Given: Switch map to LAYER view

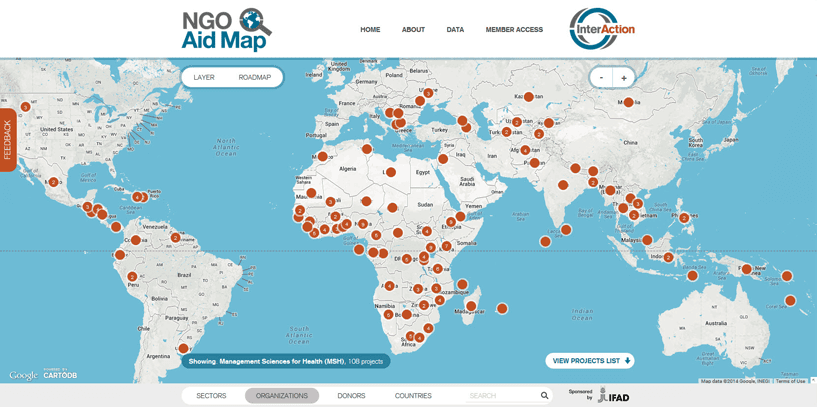Looking at the screenshot, I should [x=204, y=77].
